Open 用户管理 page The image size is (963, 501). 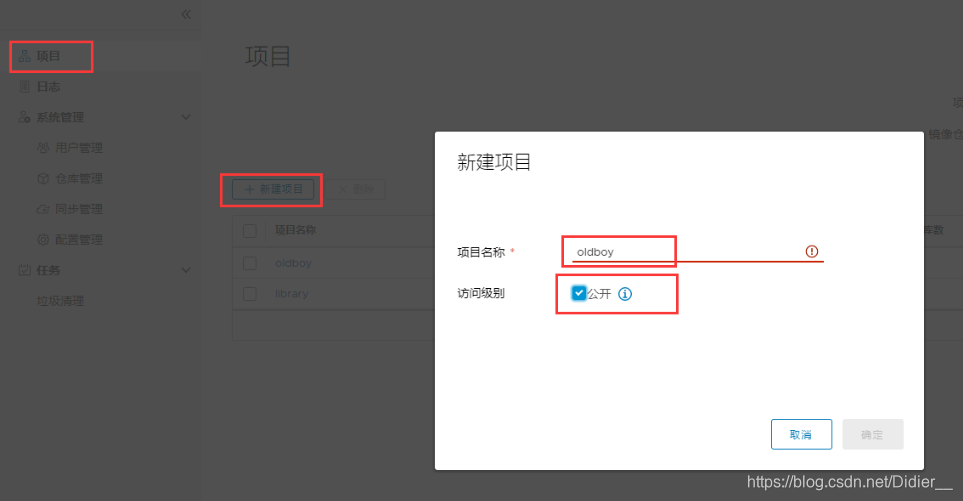tap(79, 147)
